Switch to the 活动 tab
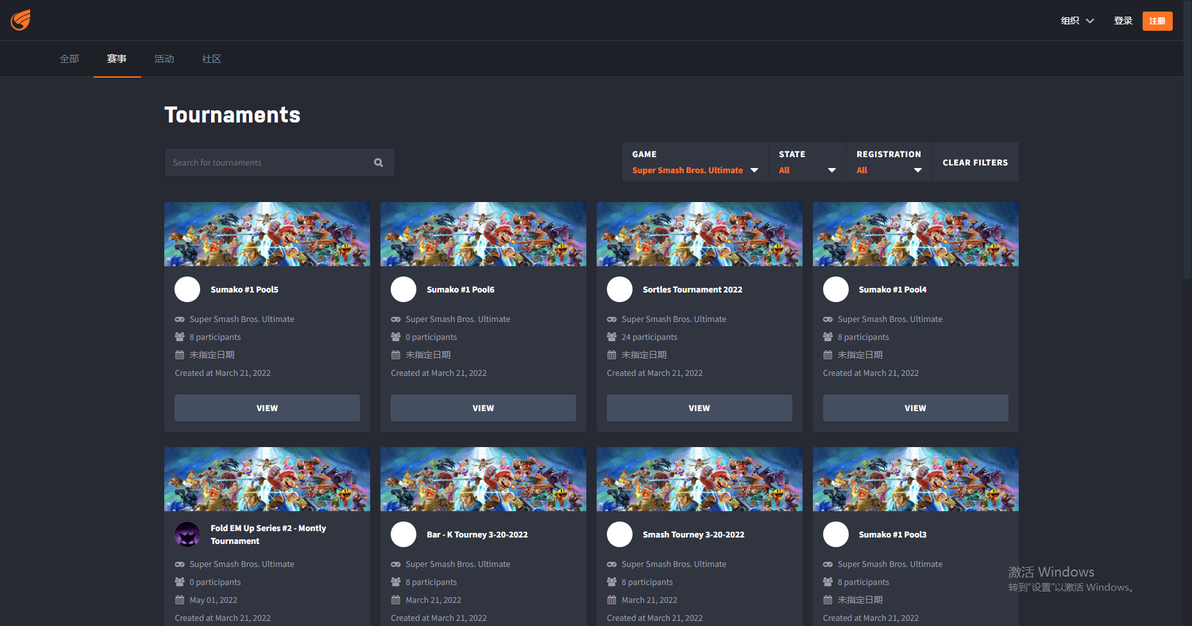Viewport: 1192px width, 626px height. point(164,59)
